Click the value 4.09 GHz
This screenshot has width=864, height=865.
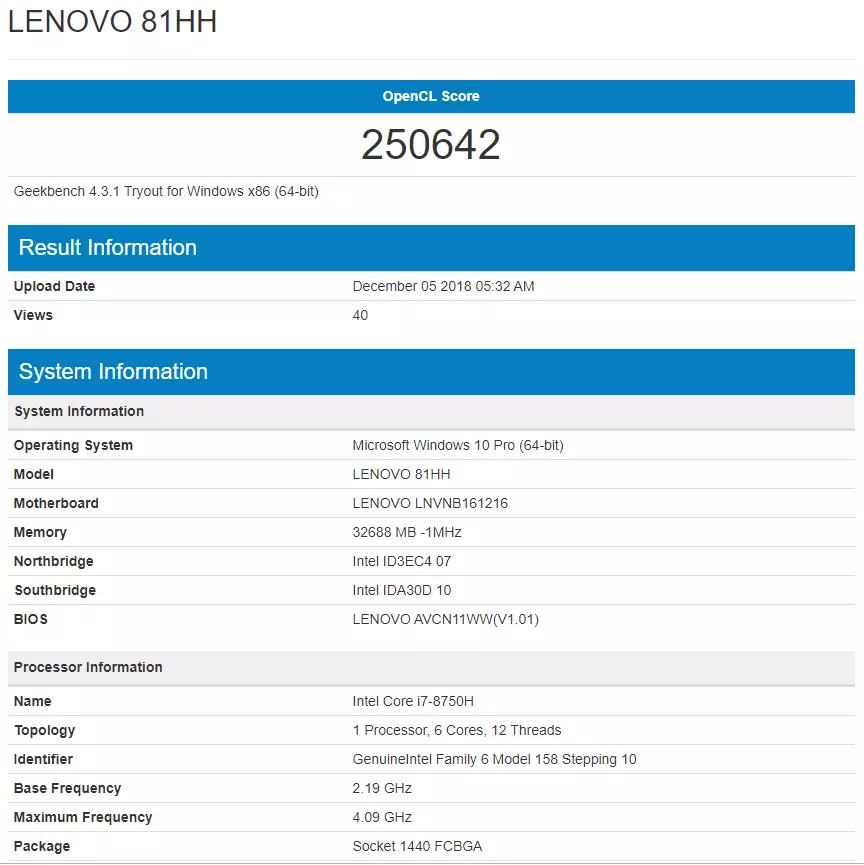click(x=382, y=818)
